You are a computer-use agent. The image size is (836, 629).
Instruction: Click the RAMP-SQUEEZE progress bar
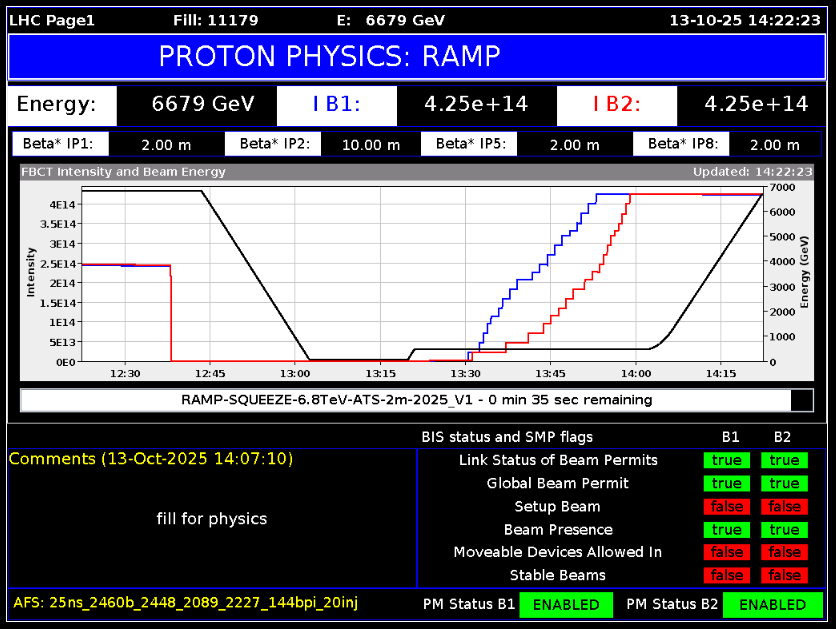417,400
